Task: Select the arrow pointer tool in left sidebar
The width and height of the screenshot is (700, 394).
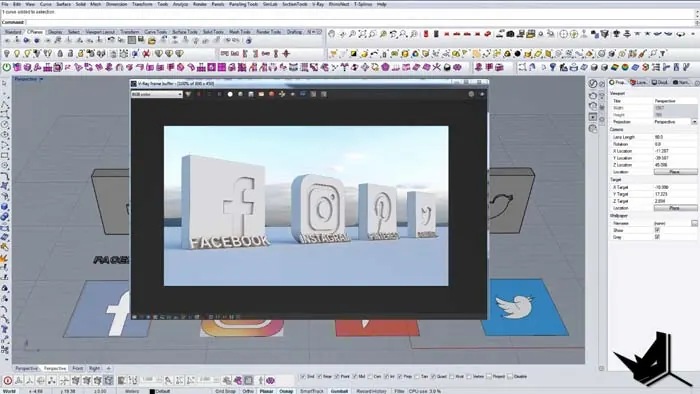Action: coord(4,84)
